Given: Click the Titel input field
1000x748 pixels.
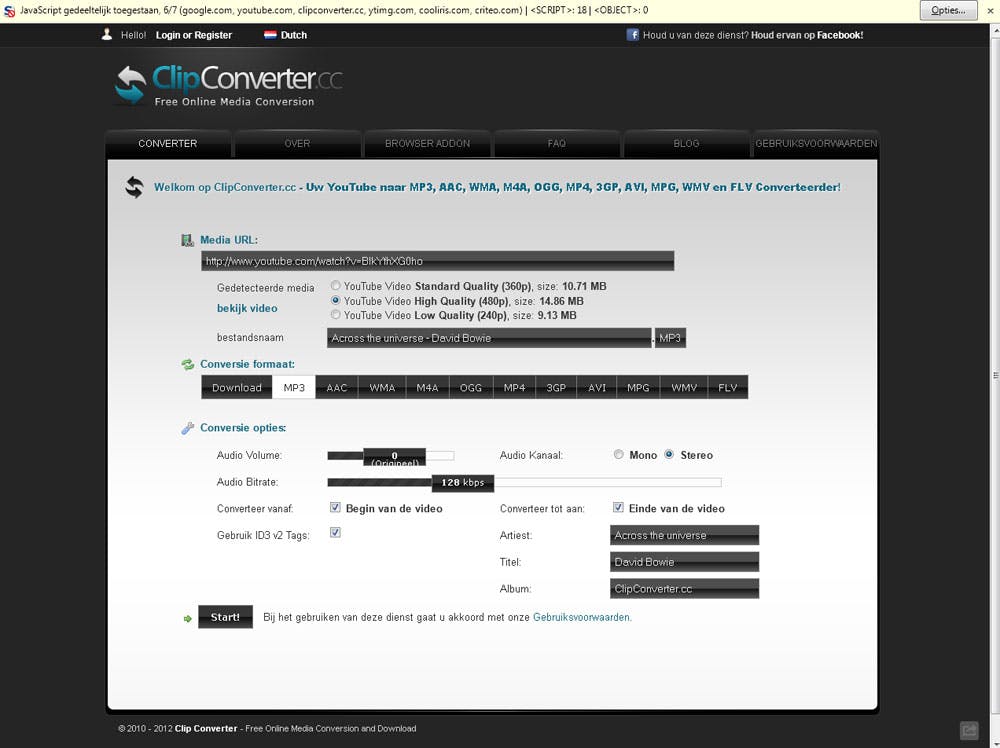Looking at the screenshot, I should (x=684, y=562).
